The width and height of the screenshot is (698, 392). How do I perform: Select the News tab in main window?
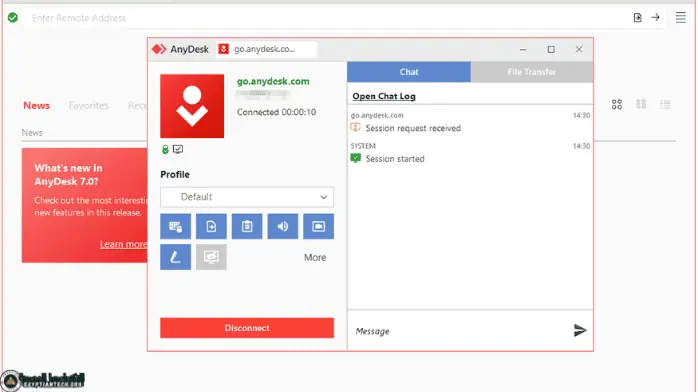37,105
